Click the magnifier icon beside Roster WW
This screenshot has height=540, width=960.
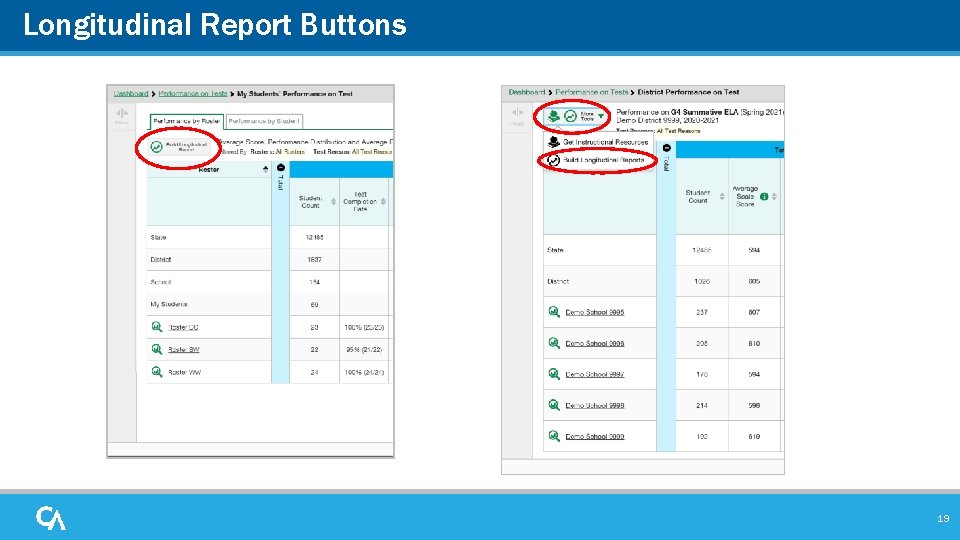pos(157,372)
